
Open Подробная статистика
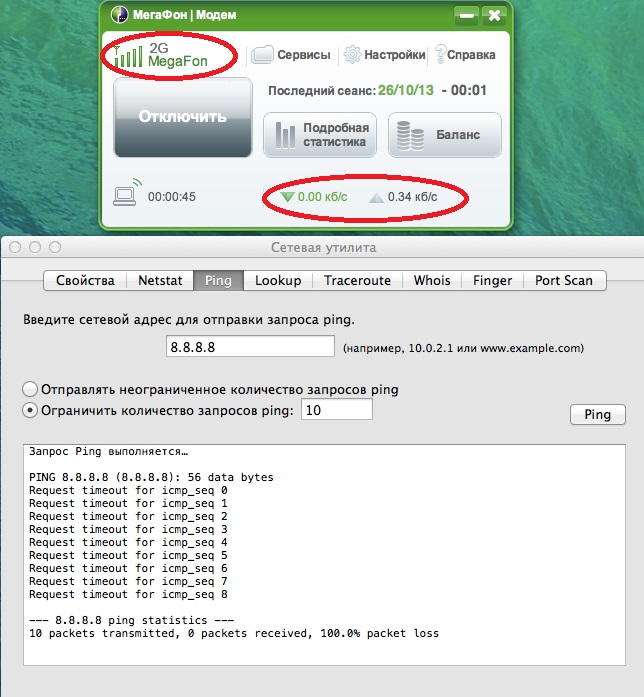click(x=320, y=135)
